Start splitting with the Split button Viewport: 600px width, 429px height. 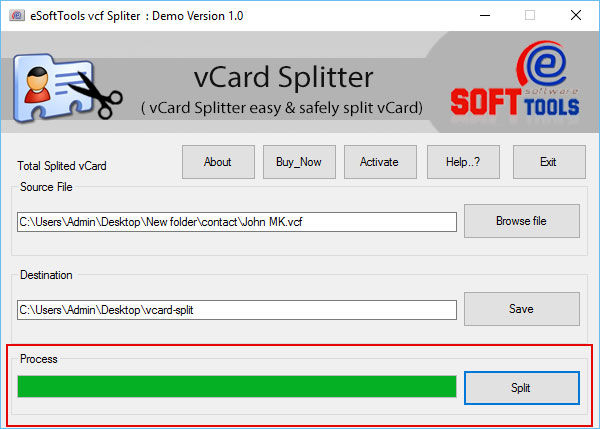[x=522, y=388]
